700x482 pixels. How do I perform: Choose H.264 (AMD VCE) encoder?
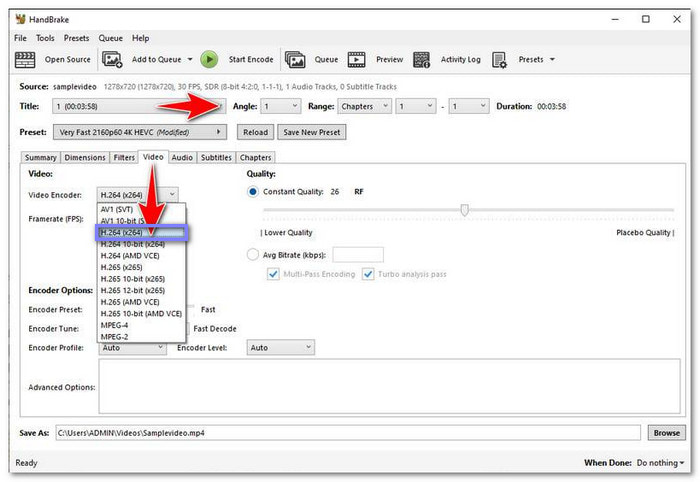click(141, 256)
